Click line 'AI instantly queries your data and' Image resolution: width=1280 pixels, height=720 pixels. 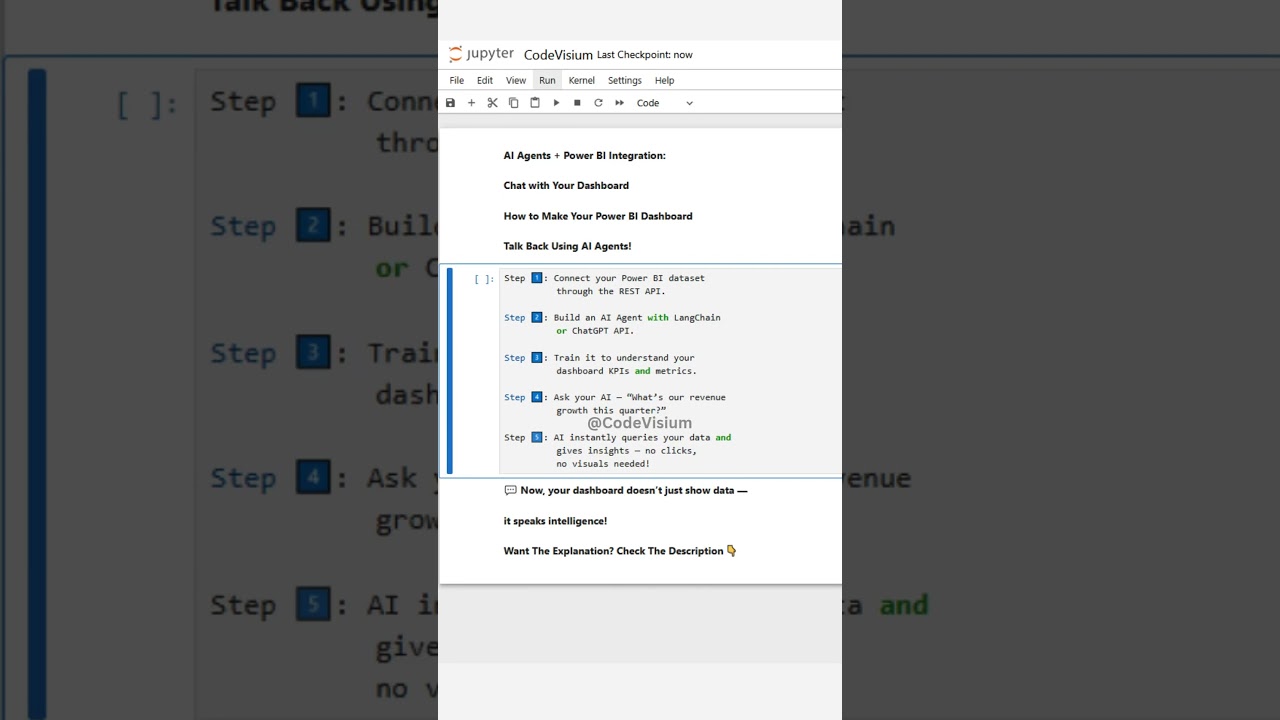point(642,438)
